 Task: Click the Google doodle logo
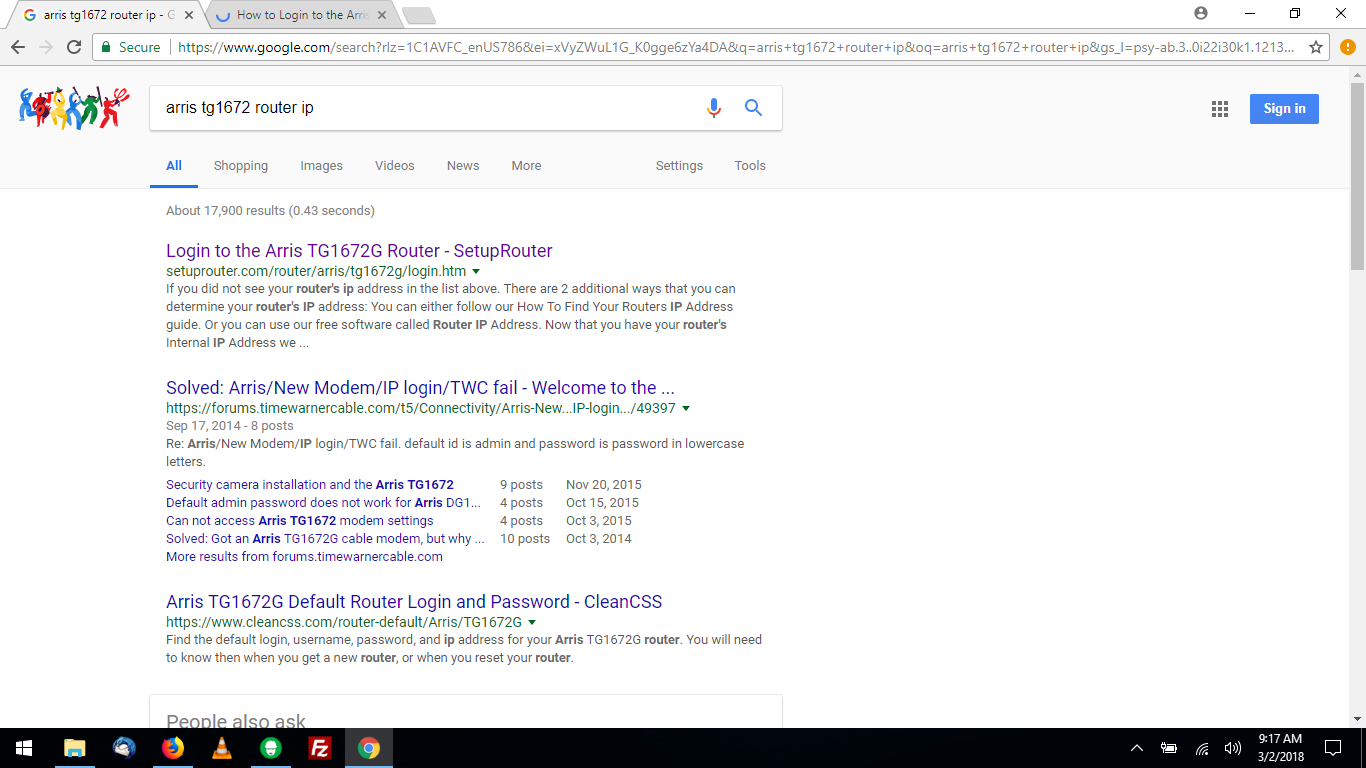(x=74, y=107)
